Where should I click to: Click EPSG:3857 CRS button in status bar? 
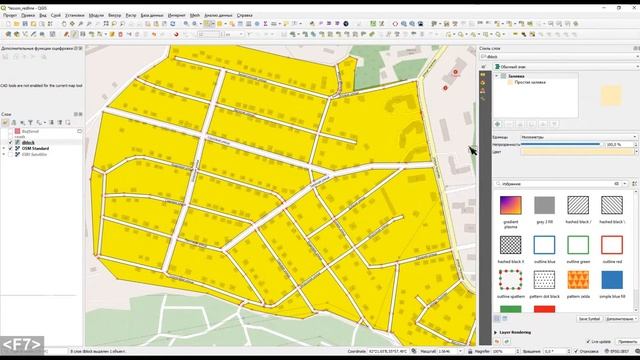(618, 351)
